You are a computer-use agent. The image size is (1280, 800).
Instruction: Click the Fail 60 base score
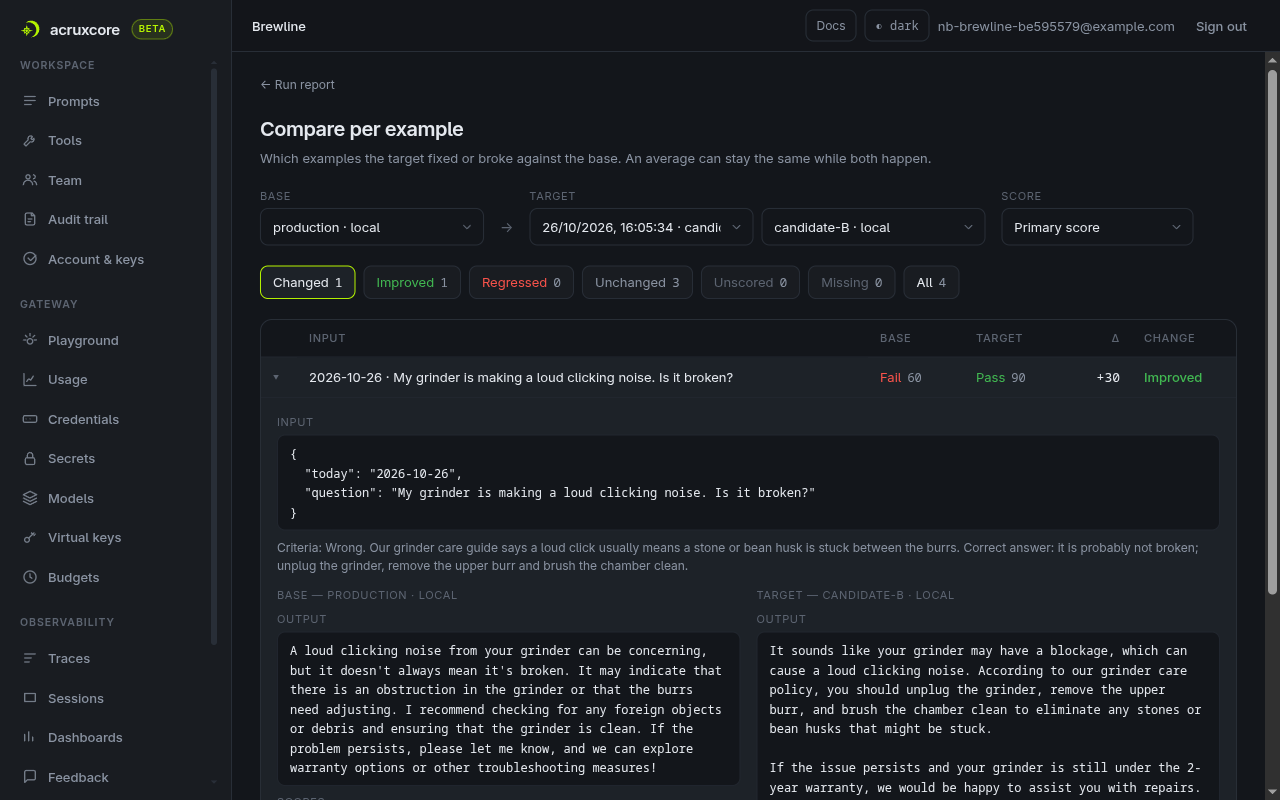[901, 378]
